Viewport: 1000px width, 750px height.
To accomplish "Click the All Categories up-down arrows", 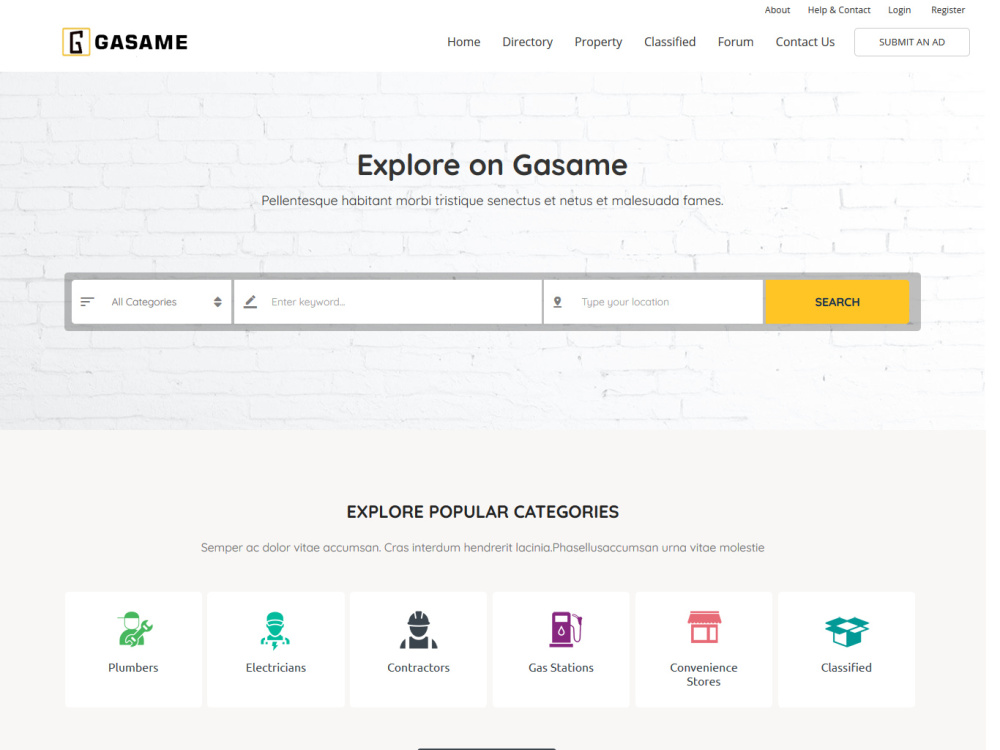I will tap(217, 302).
